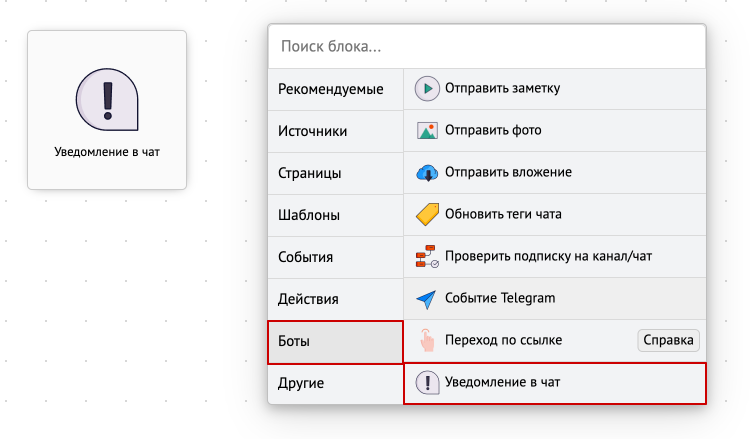
Task: Click the exclamation icon in the Уведомление в чат list row
Action: [427, 383]
